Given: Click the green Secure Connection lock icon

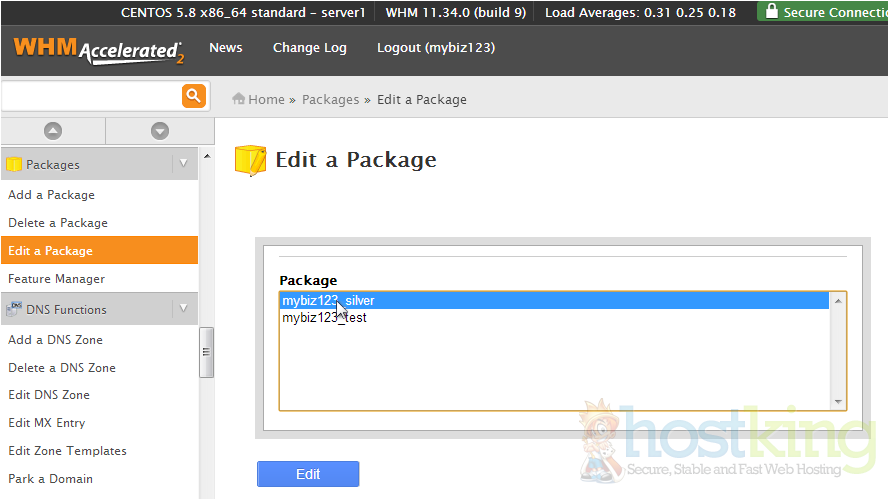Looking at the screenshot, I should 770,12.
